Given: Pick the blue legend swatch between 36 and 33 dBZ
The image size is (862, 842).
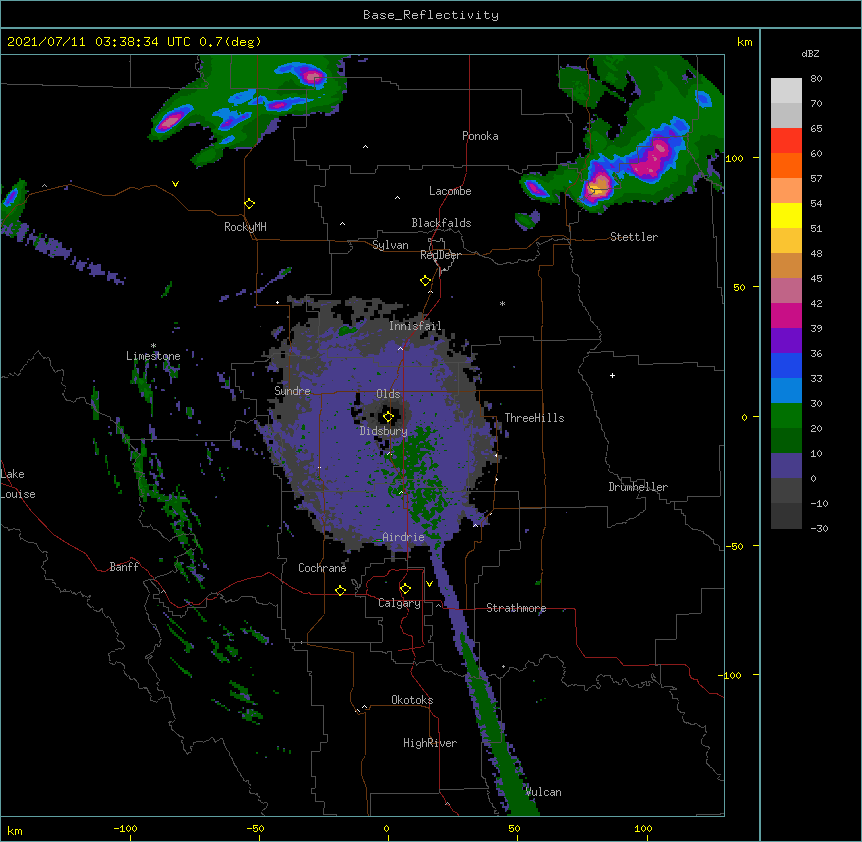Looking at the screenshot, I should [786, 365].
